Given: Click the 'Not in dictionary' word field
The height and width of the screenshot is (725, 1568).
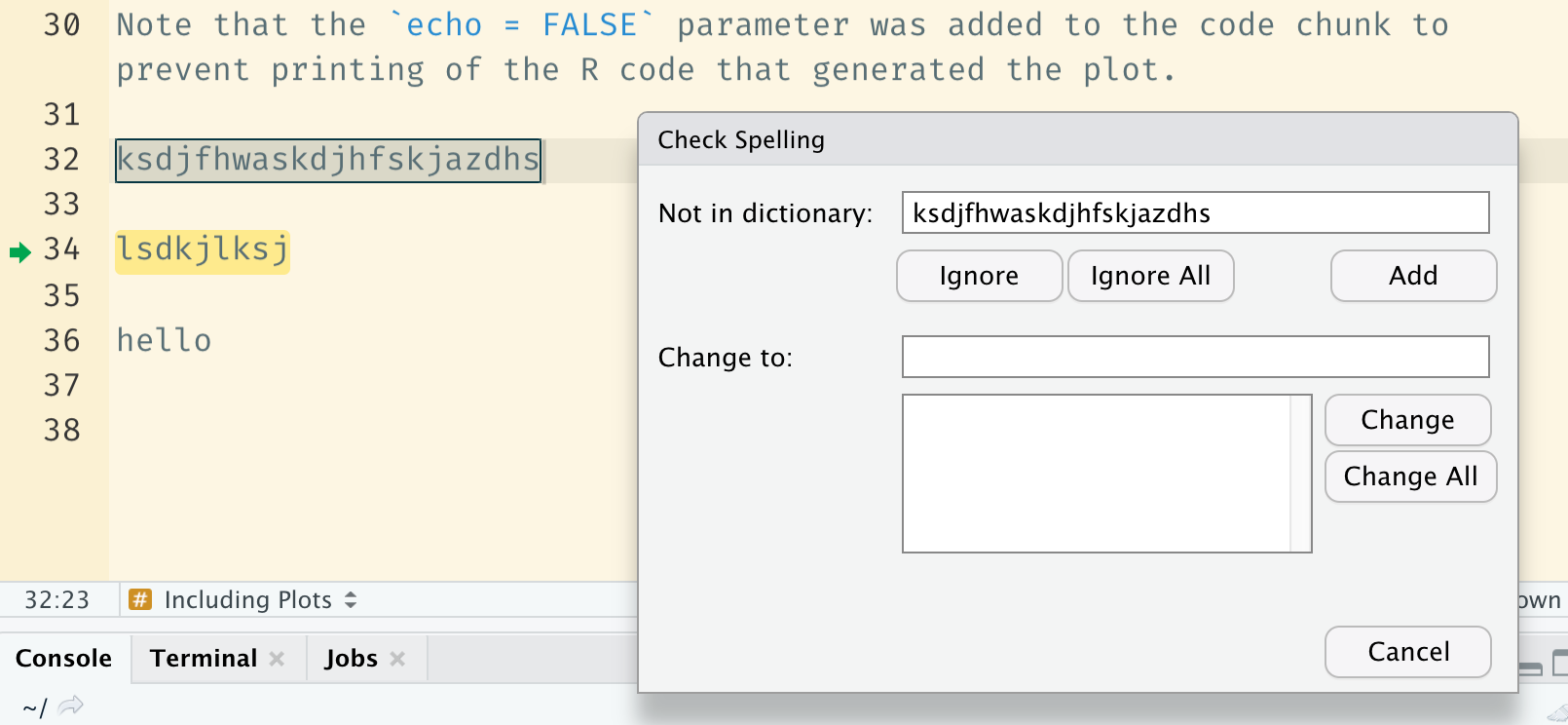Looking at the screenshot, I should point(1195,212).
